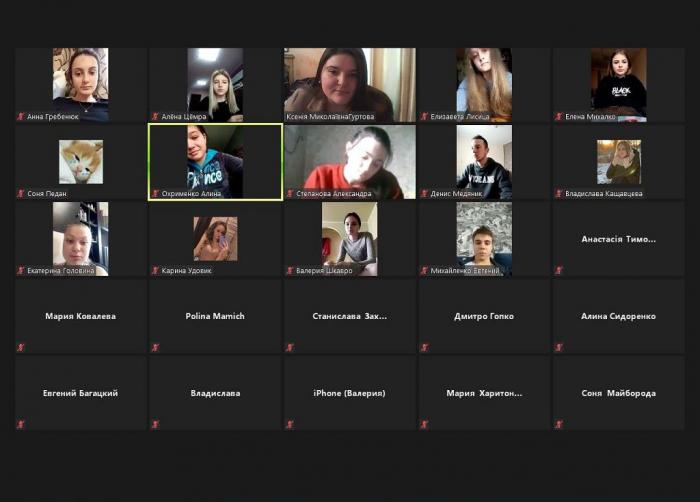Click muted mic icon beside Владислава Кащавцева
Image resolution: width=700 pixels, height=502 pixels.
[558, 193]
